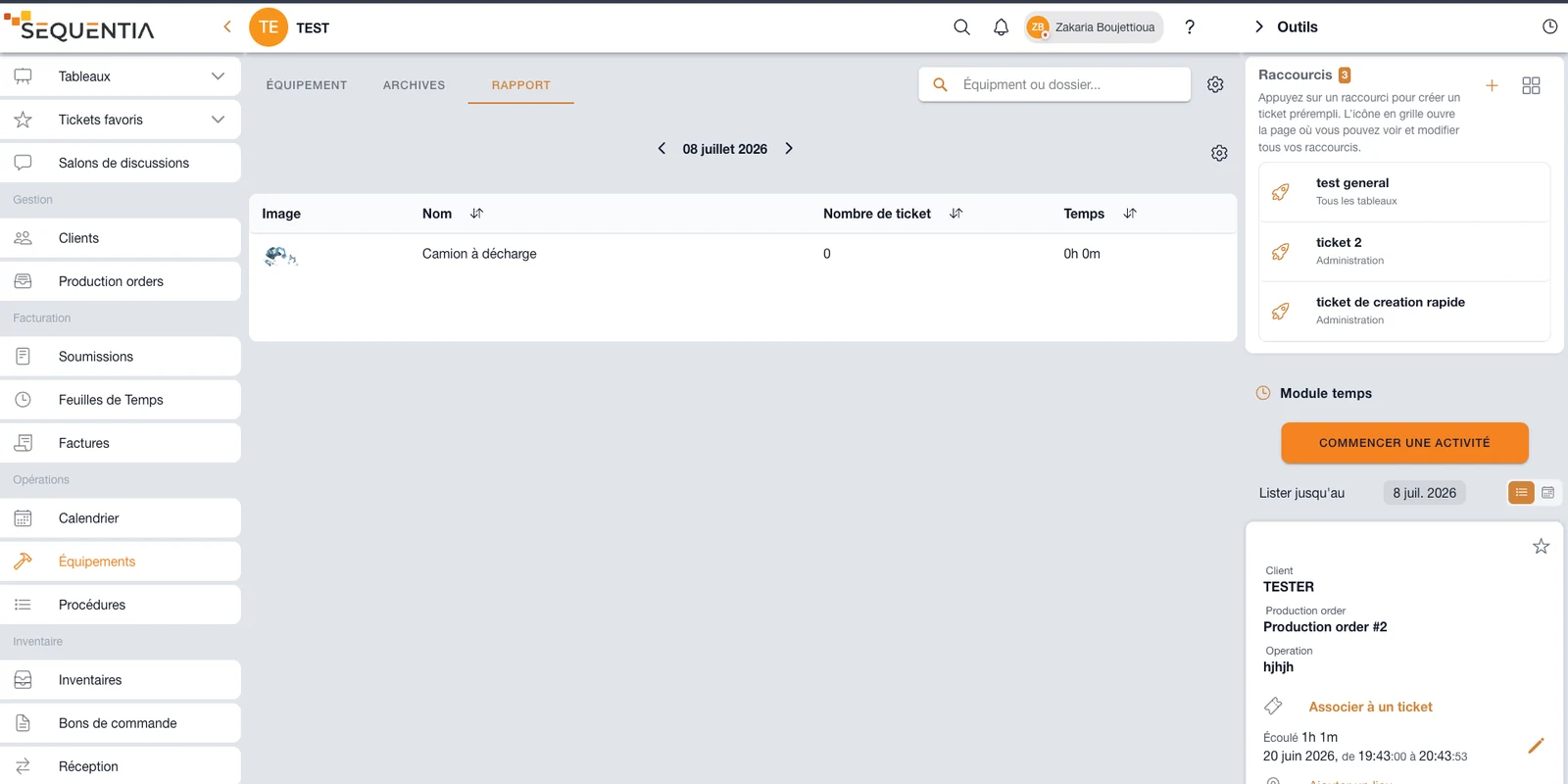Launch the ticket 2 shortcut
Screen dimensions: 1568x784
(x=1404, y=252)
